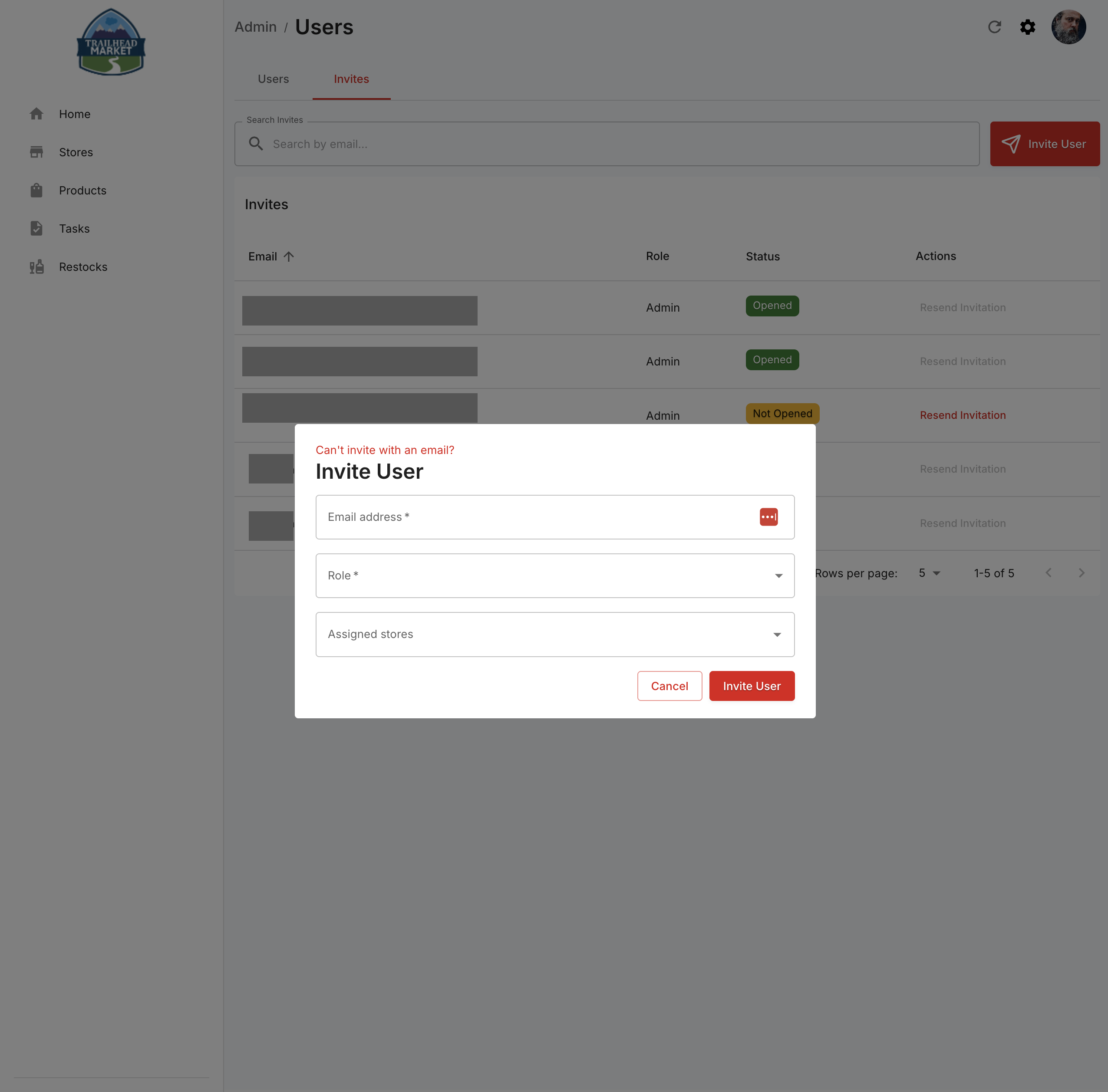
Task: Click the Products shopping bag icon
Action: pos(37,190)
